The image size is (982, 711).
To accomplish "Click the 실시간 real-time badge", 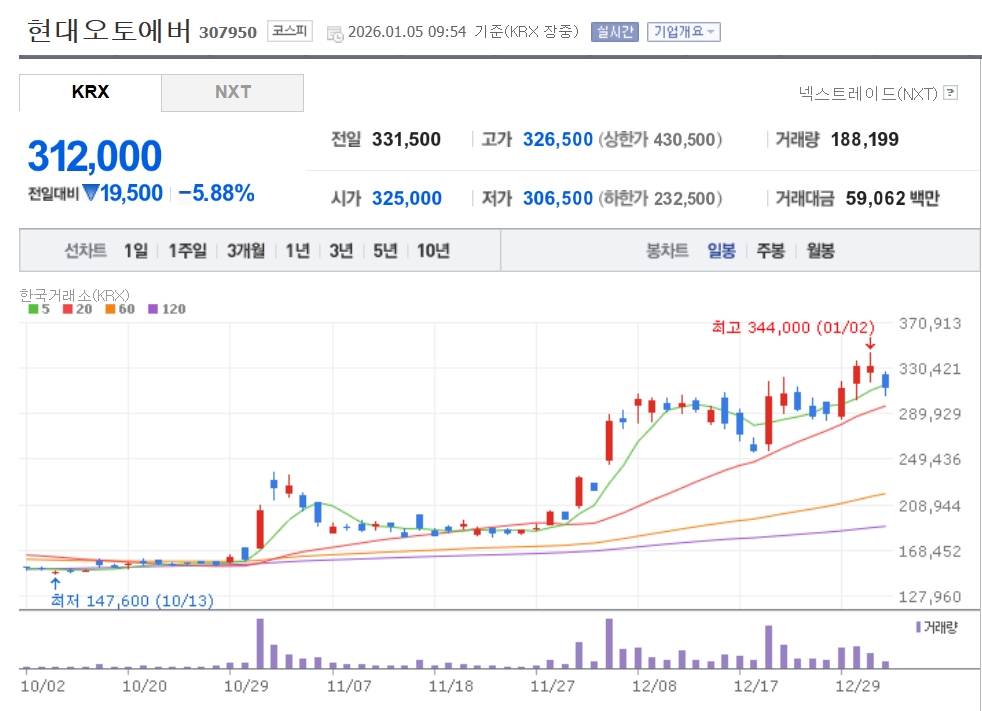I will [x=614, y=32].
